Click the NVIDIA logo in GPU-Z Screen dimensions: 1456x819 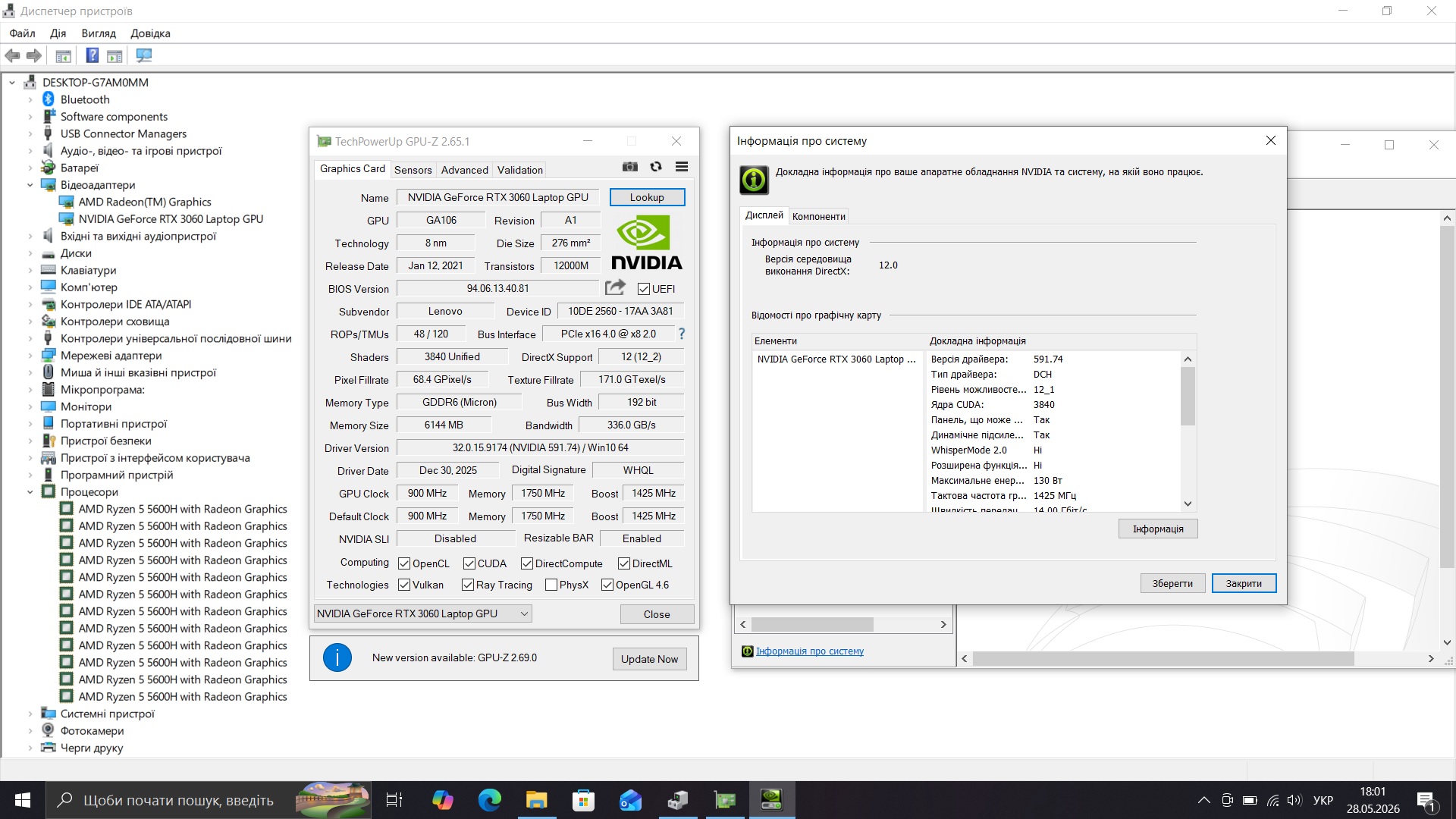tap(646, 243)
